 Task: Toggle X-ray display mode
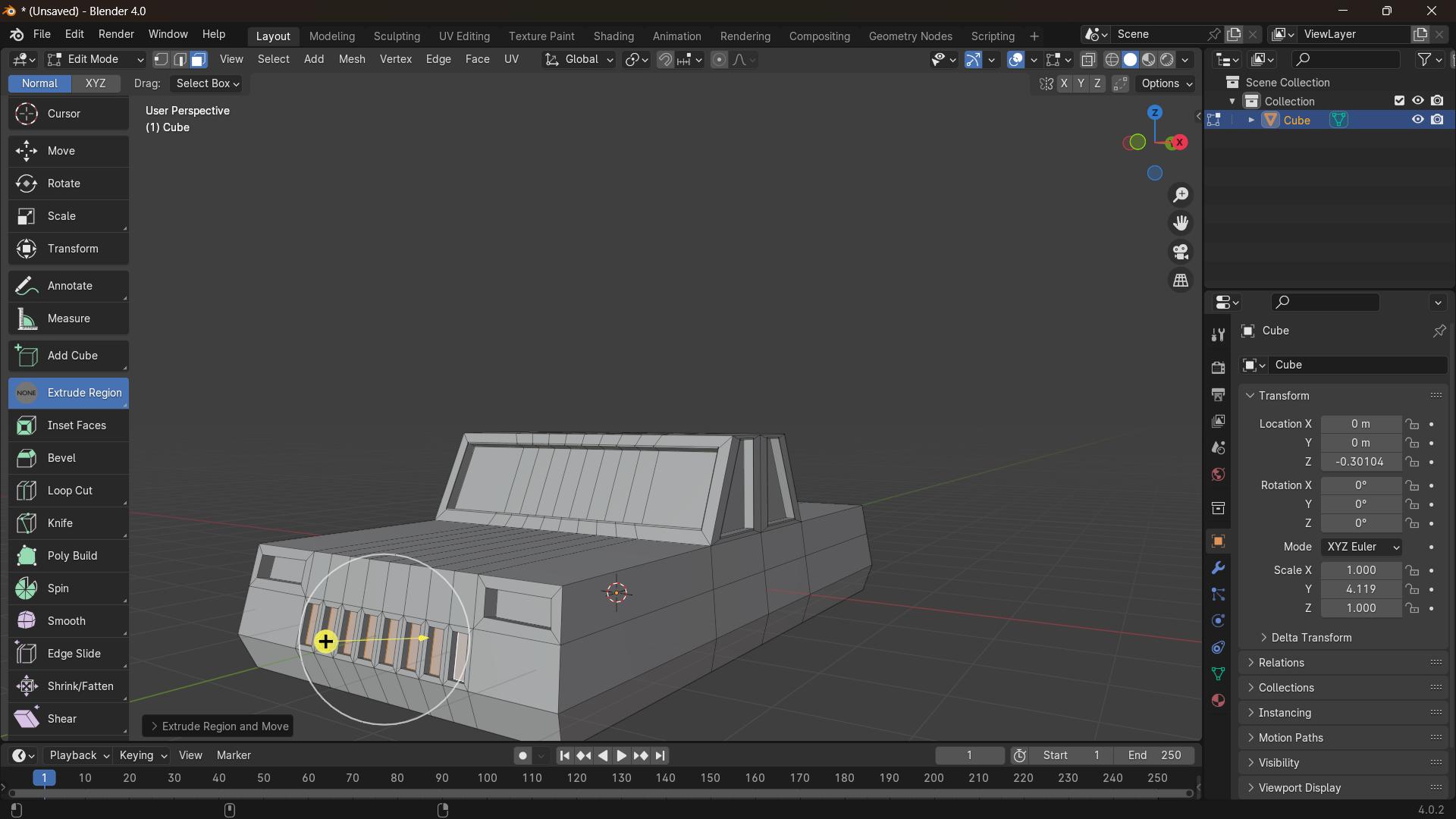[x=1088, y=60]
